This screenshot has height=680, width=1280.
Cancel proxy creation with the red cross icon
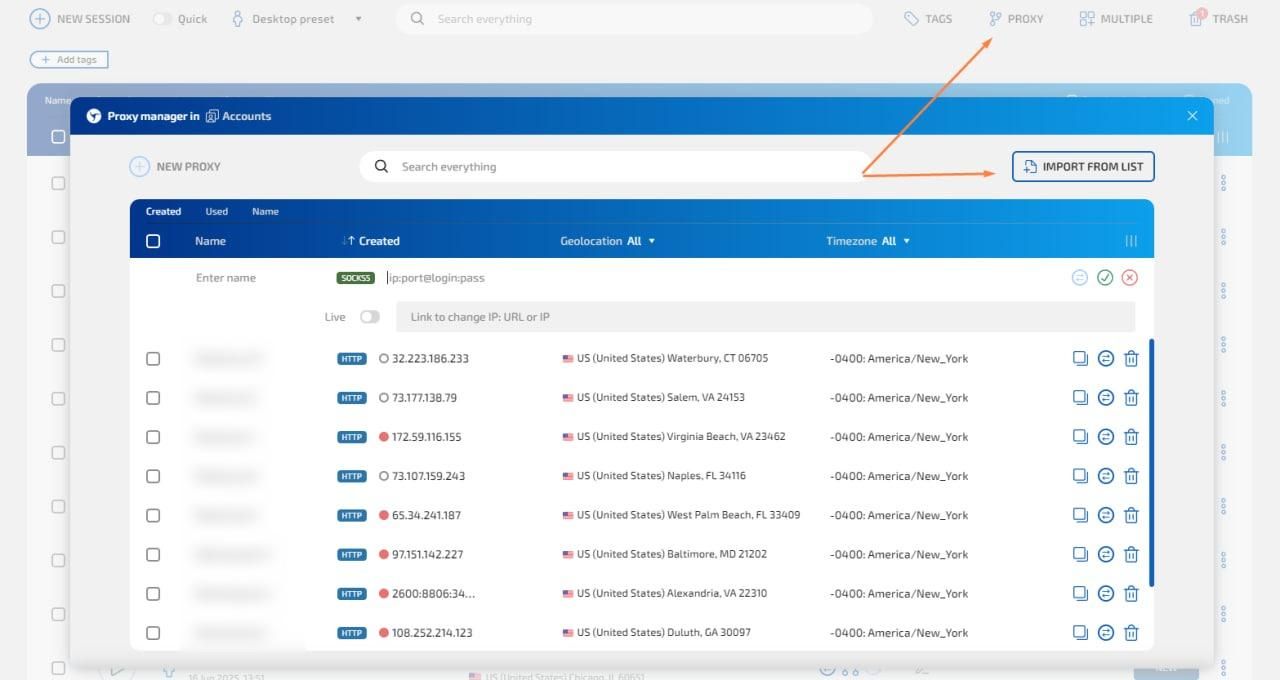pos(1130,277)
